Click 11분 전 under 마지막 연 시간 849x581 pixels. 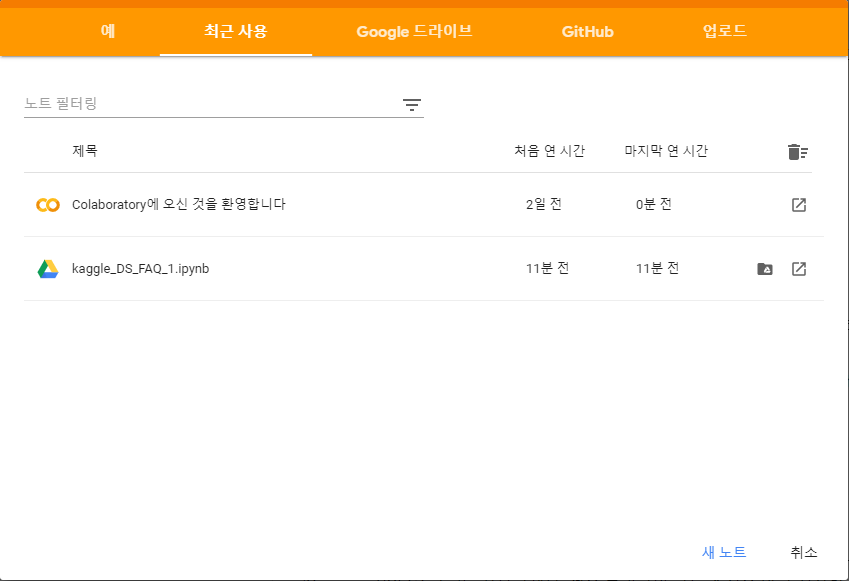657,268
